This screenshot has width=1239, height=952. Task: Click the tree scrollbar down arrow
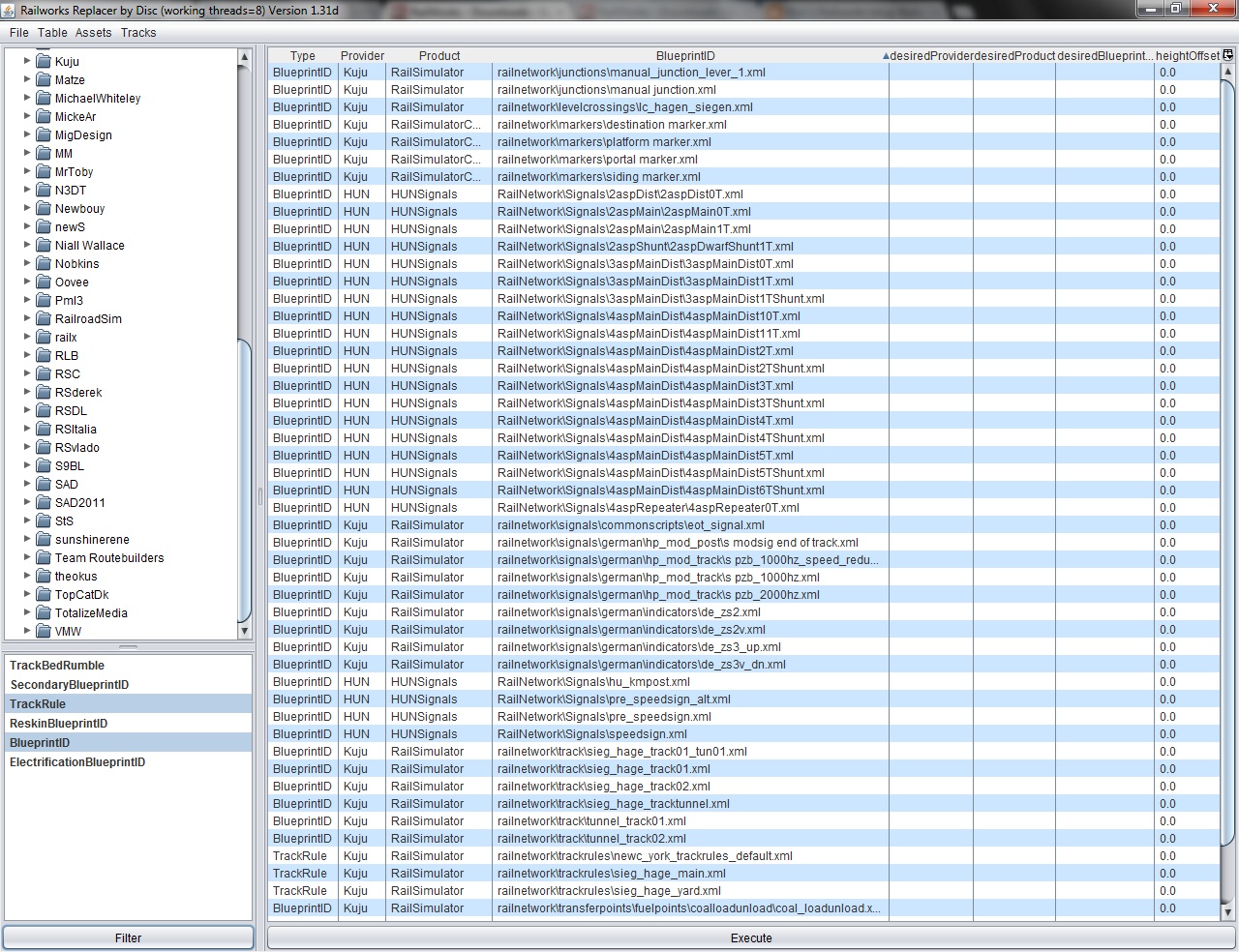tap(244, 631)
